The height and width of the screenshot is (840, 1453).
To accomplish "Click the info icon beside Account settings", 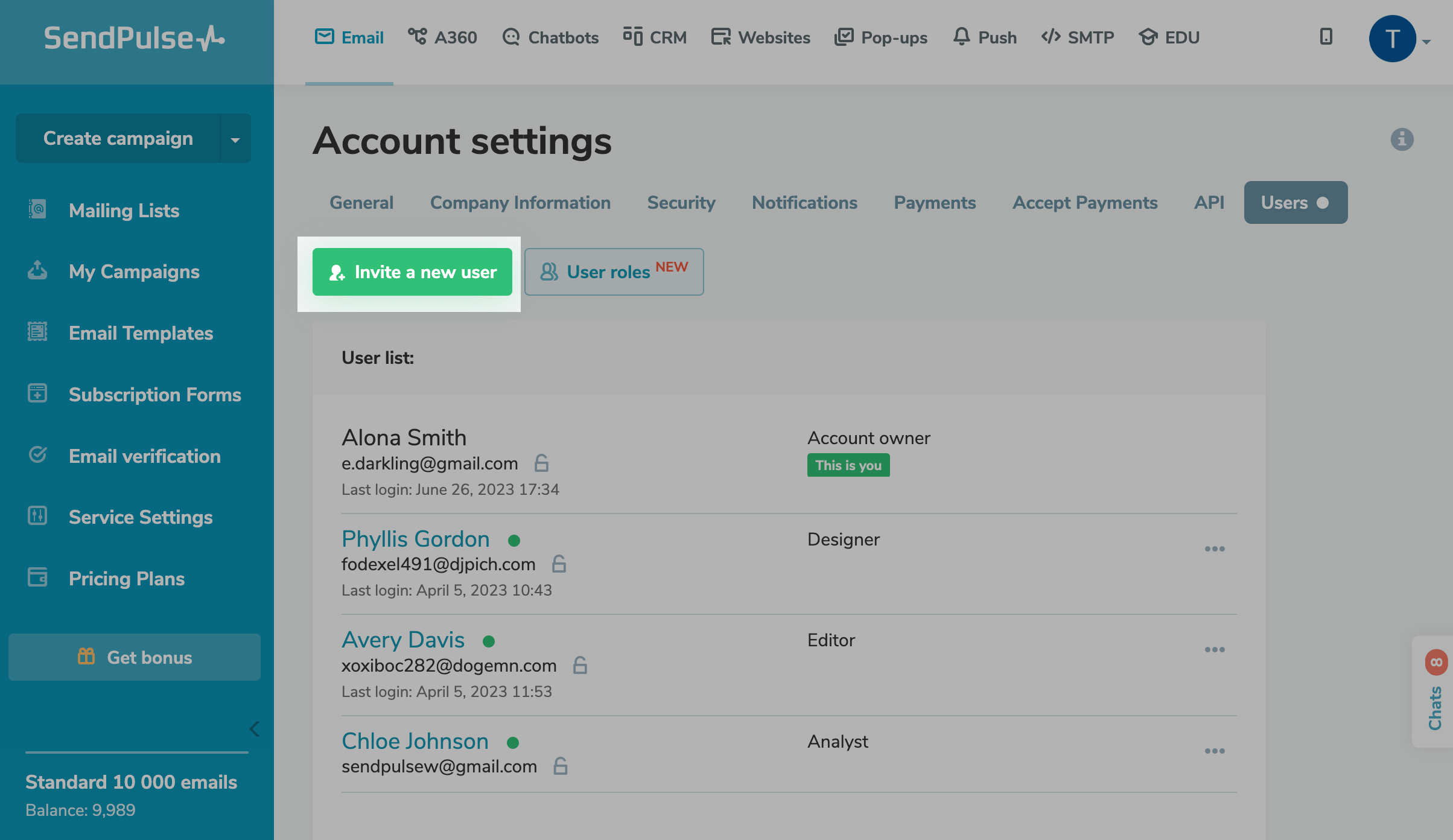I will [x=1402, y=139].
